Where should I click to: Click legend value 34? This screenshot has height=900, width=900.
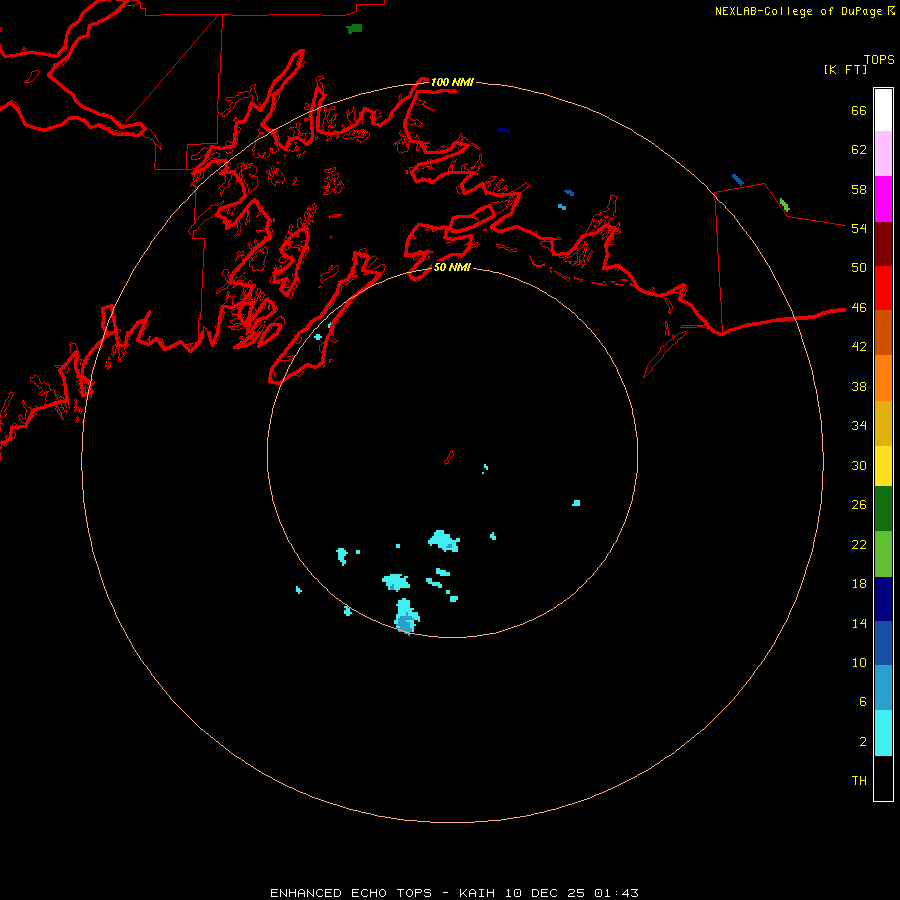pyautogui.click(x=859, y=426)
